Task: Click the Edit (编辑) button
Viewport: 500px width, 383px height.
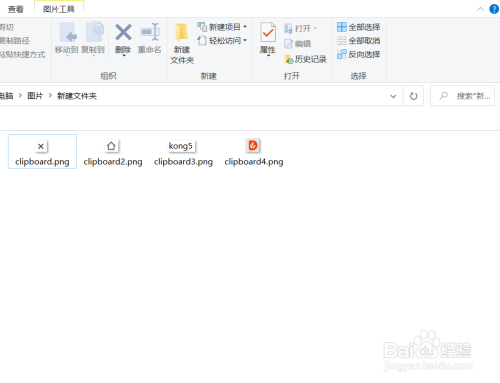Action: click(x=297, y=44)
